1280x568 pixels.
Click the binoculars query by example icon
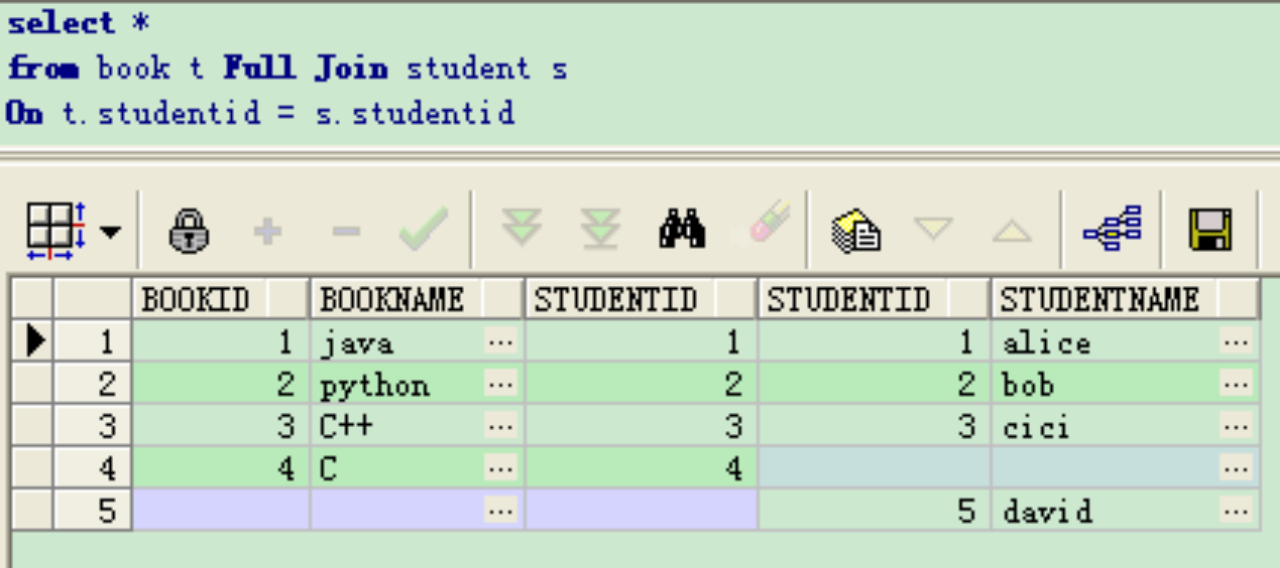coord(683,229)
